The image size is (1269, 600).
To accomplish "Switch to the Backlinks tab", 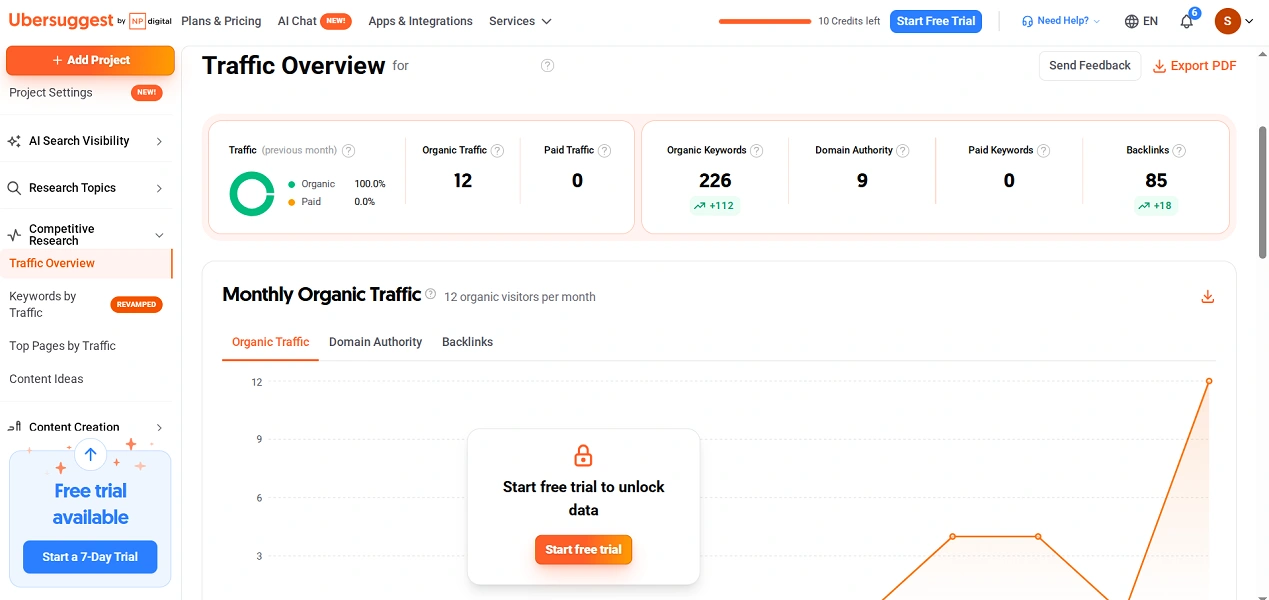I will (468, 342).
